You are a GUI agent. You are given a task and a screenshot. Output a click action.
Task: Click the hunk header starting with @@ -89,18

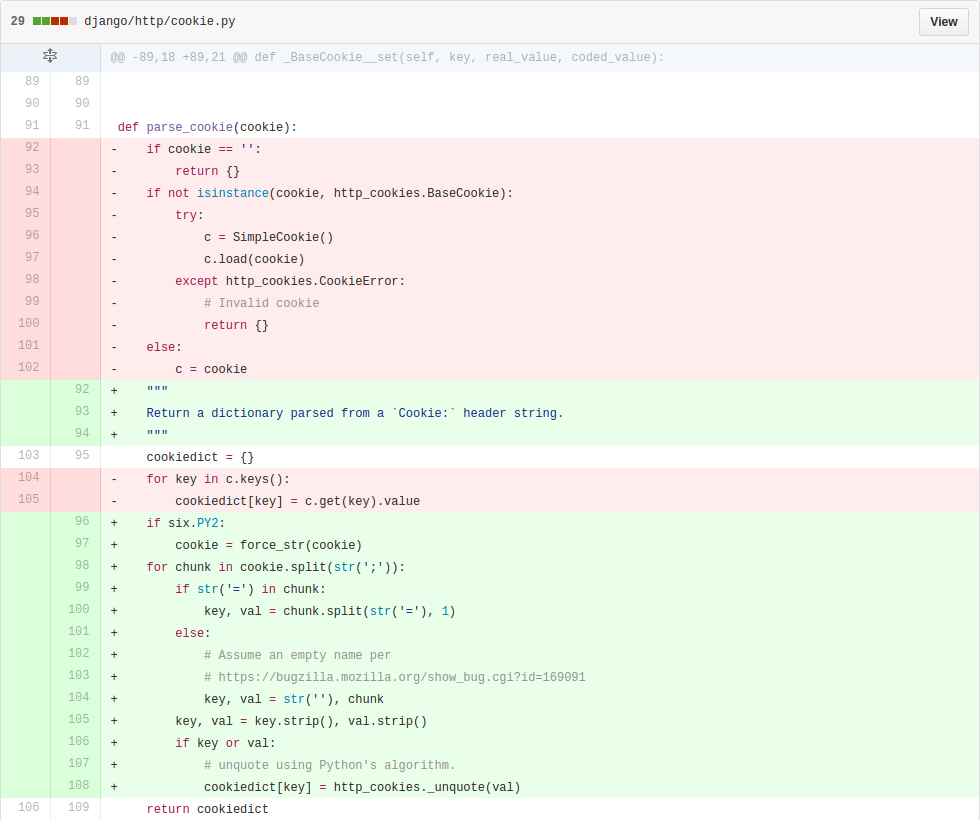click(x=388, y=57)
